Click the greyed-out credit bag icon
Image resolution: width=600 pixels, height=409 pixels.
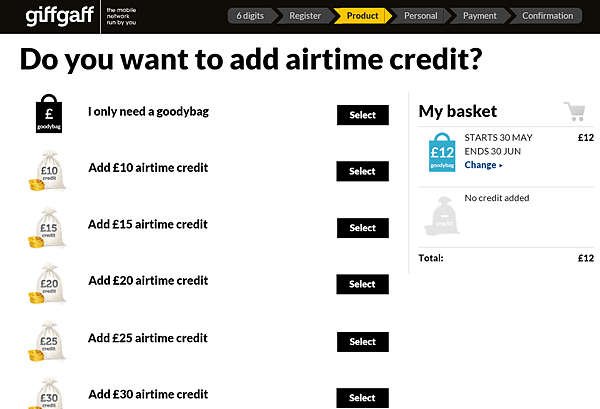[442, 216]
